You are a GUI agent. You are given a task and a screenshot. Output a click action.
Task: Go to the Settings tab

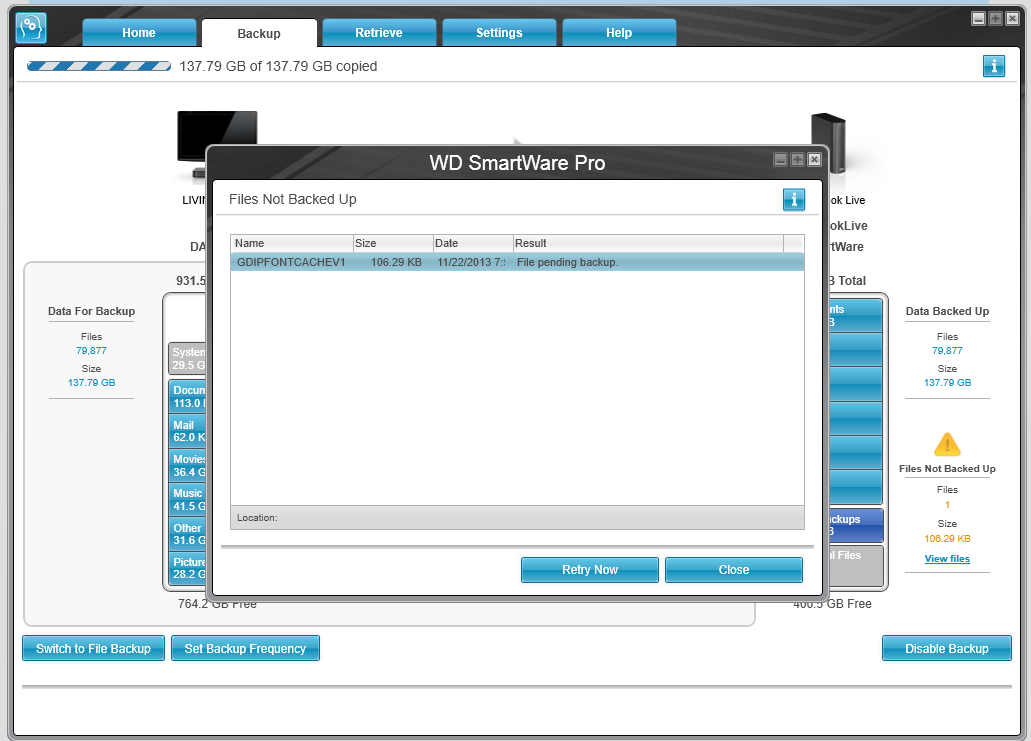tap(499, 33)
